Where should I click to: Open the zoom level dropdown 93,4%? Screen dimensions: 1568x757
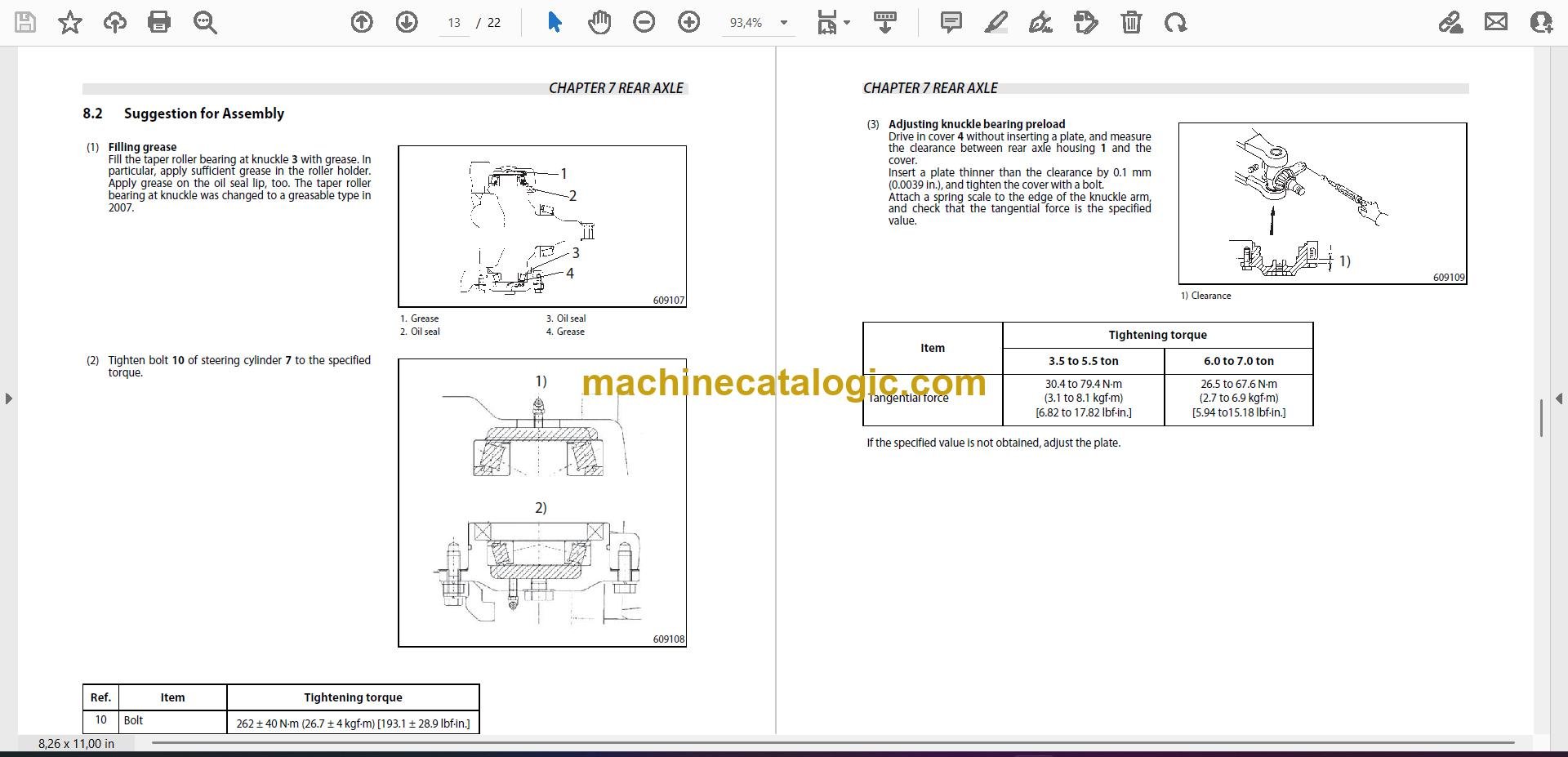pos(759,23)
